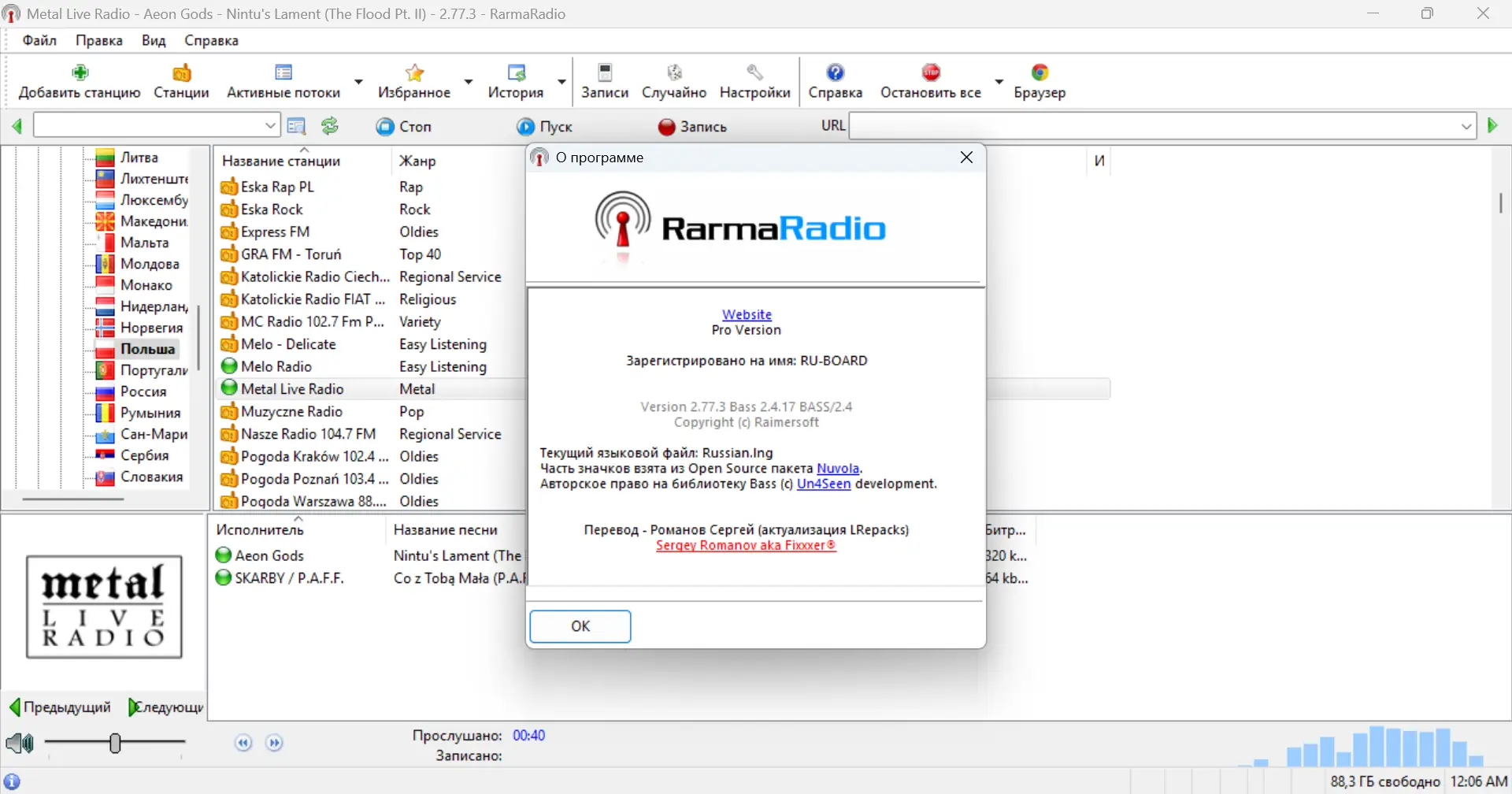Click the volume speaker icon
The height and width of the screenshot is (794, 1512).
point(19,741)
